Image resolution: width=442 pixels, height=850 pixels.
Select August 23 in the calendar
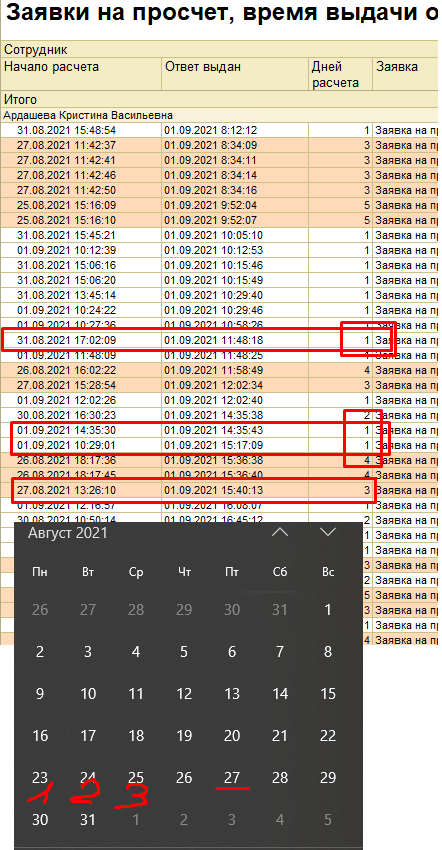[x=40, y=777]
